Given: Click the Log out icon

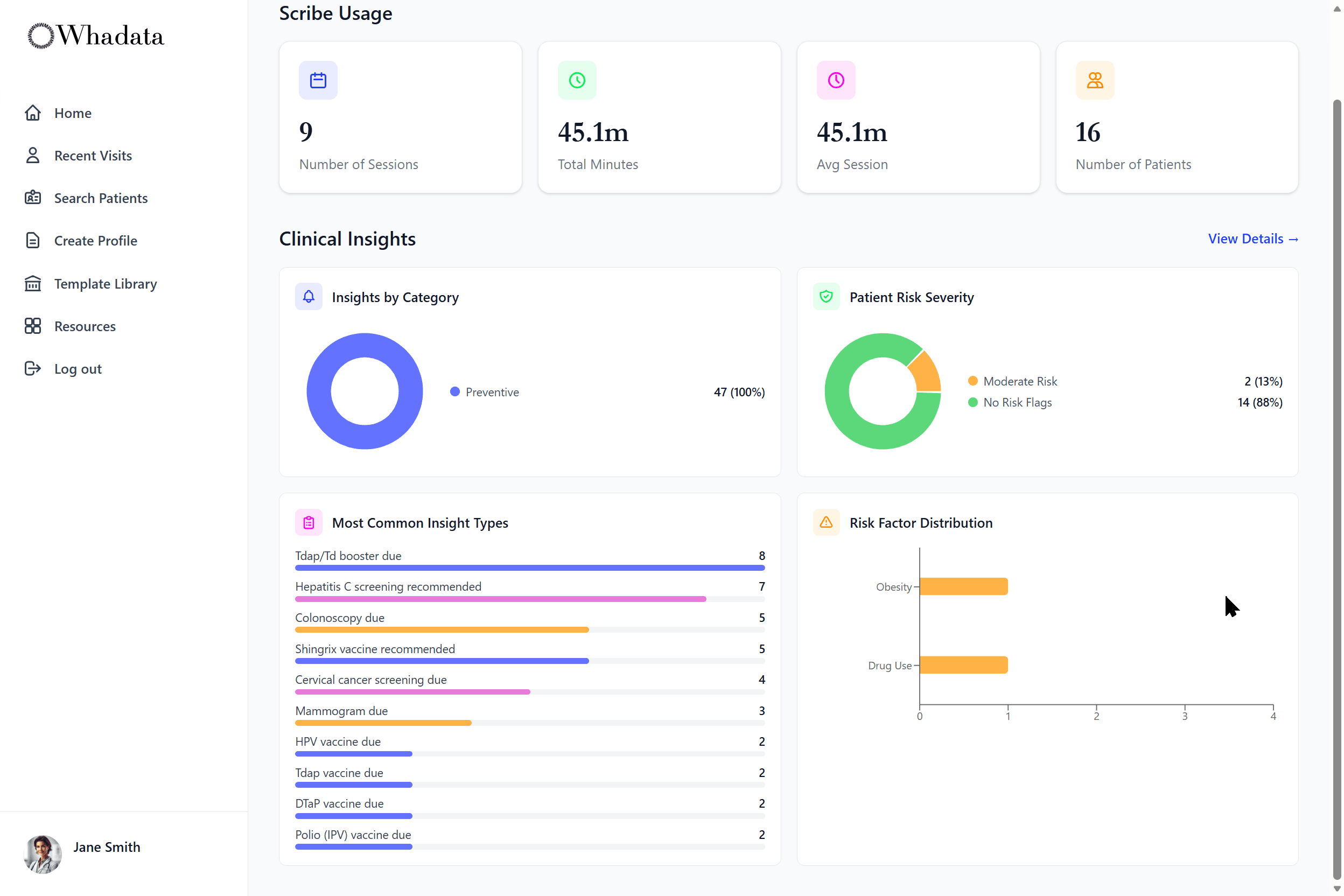Looking at the screenshot, I should click(32, 368).
